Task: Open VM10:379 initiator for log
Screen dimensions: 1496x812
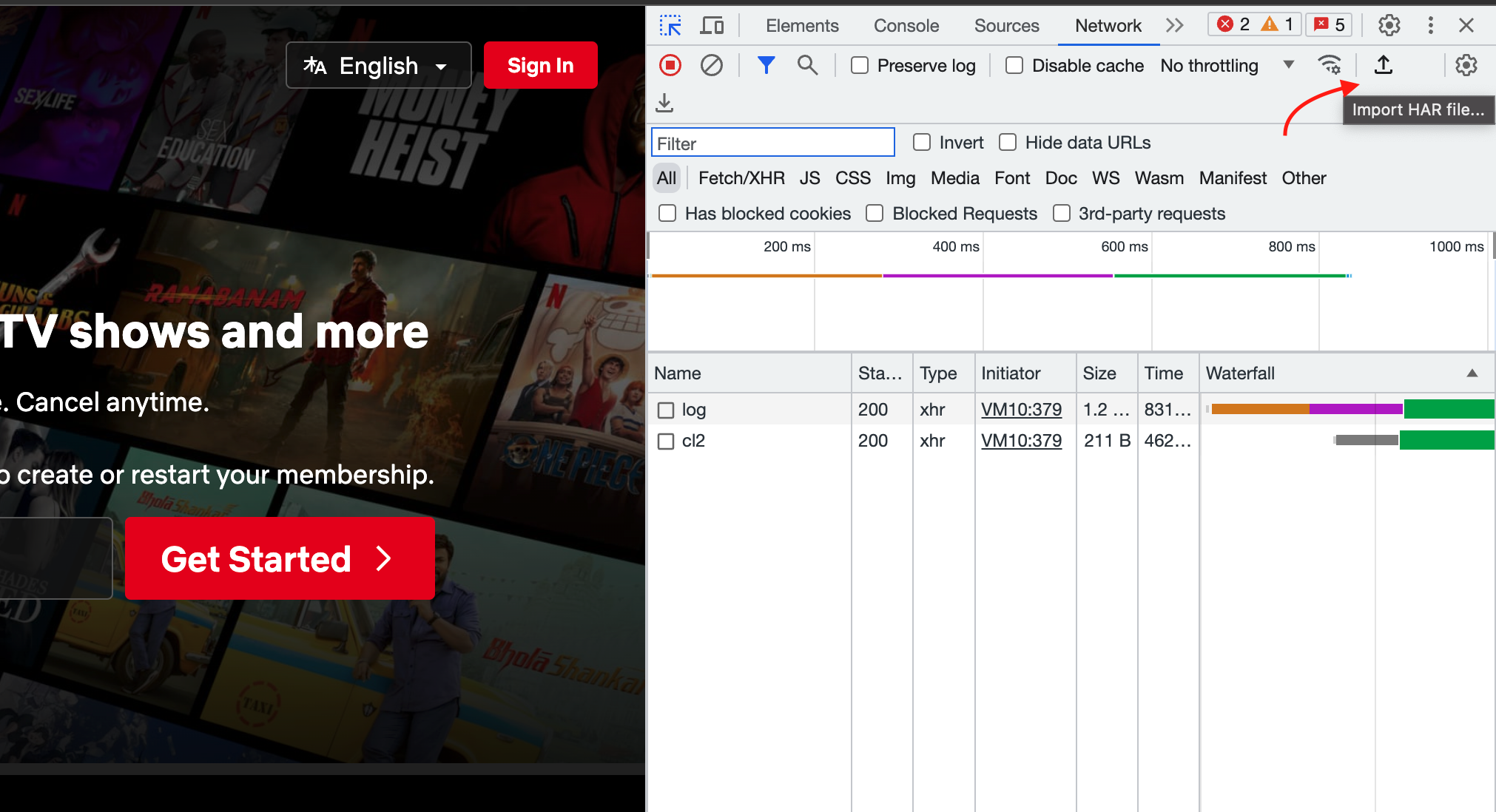Action: coord(1021,410)
